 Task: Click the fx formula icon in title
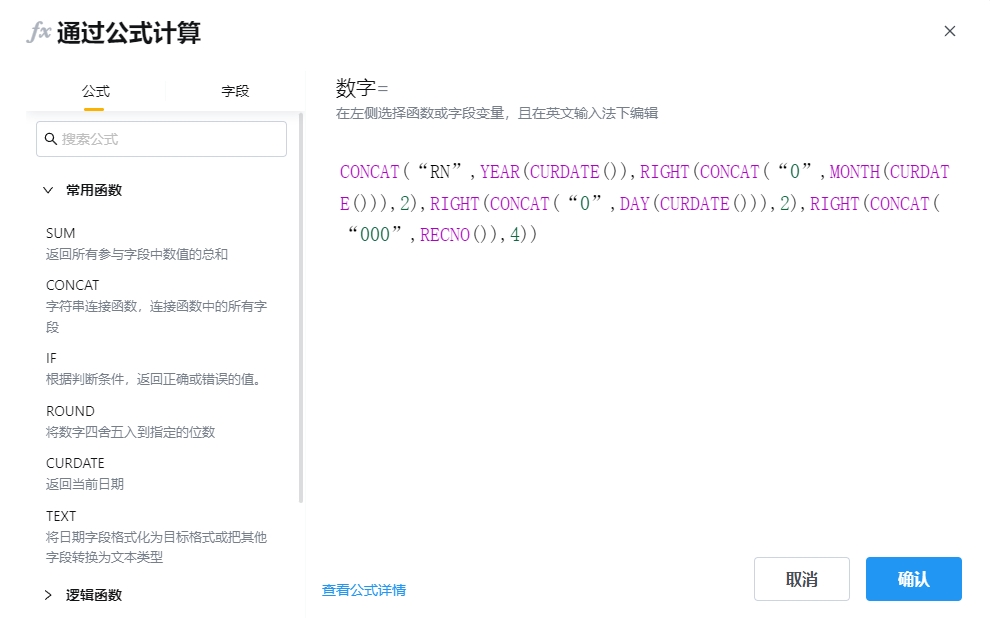pos(38,32)
